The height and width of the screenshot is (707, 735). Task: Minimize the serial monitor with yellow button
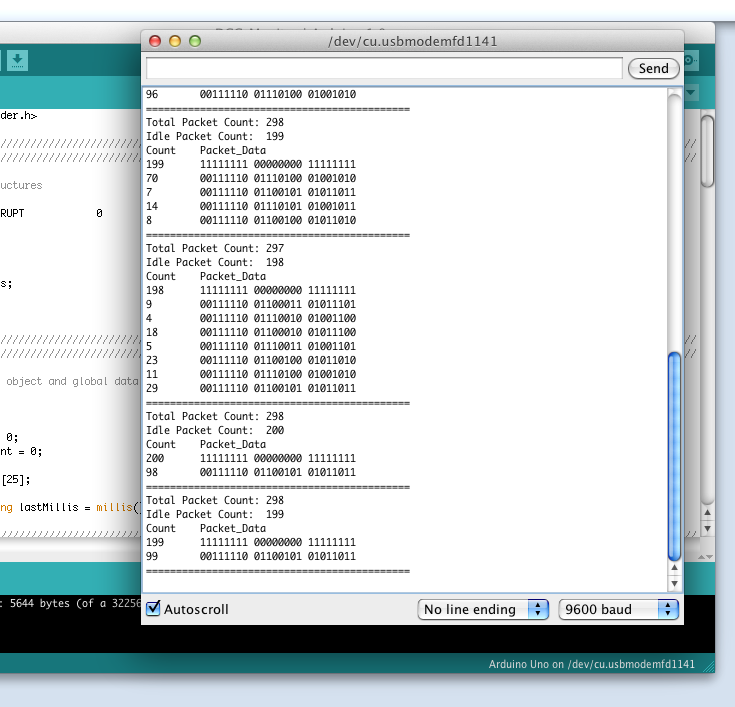pyautogui.click(x=175, y=41)
